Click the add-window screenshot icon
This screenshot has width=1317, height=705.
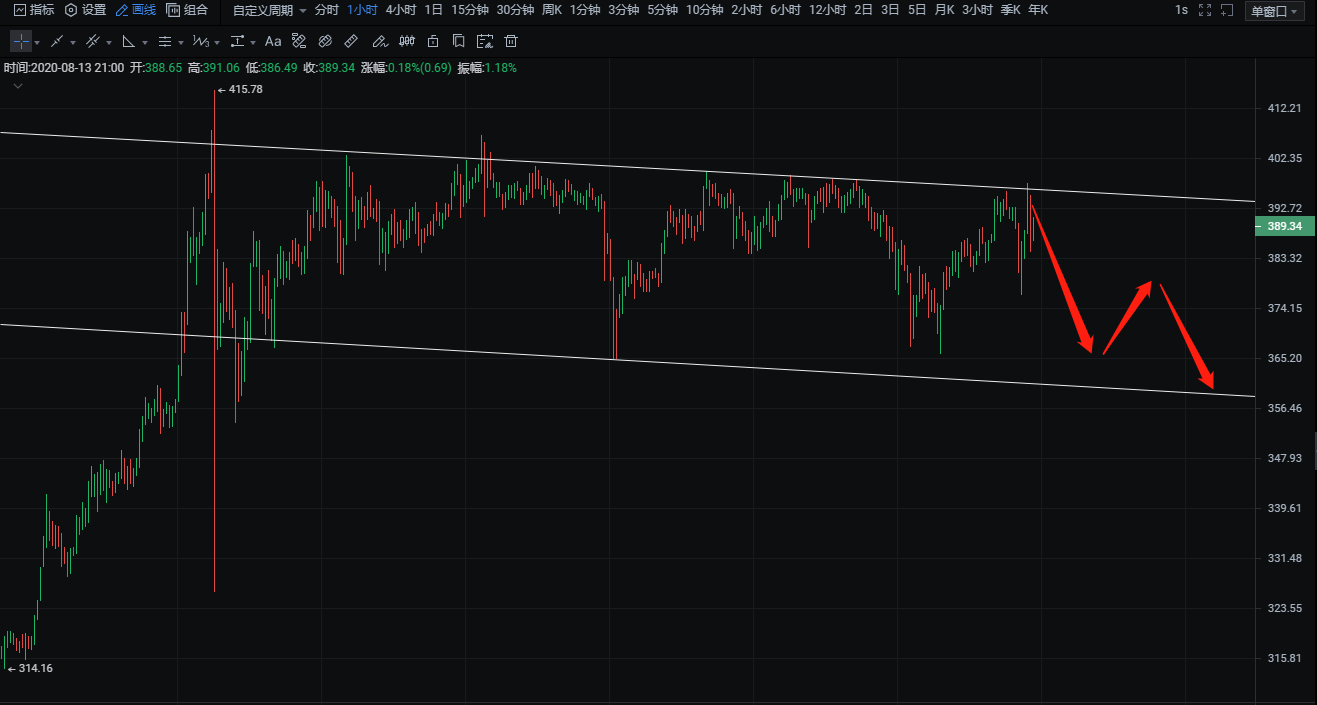pos(1227,10)
